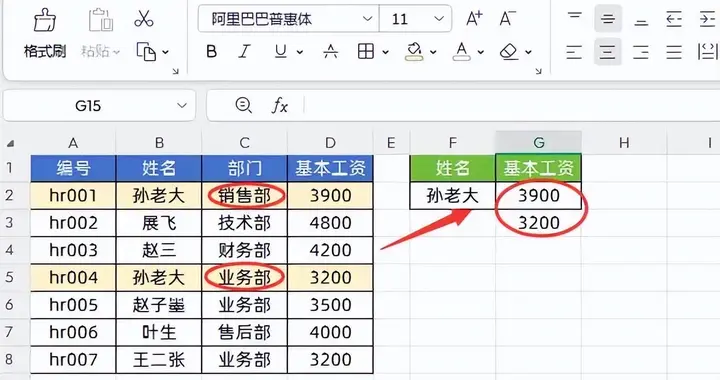
Task: Open the clipboard group dialog launcher
Action: [175, 71]
